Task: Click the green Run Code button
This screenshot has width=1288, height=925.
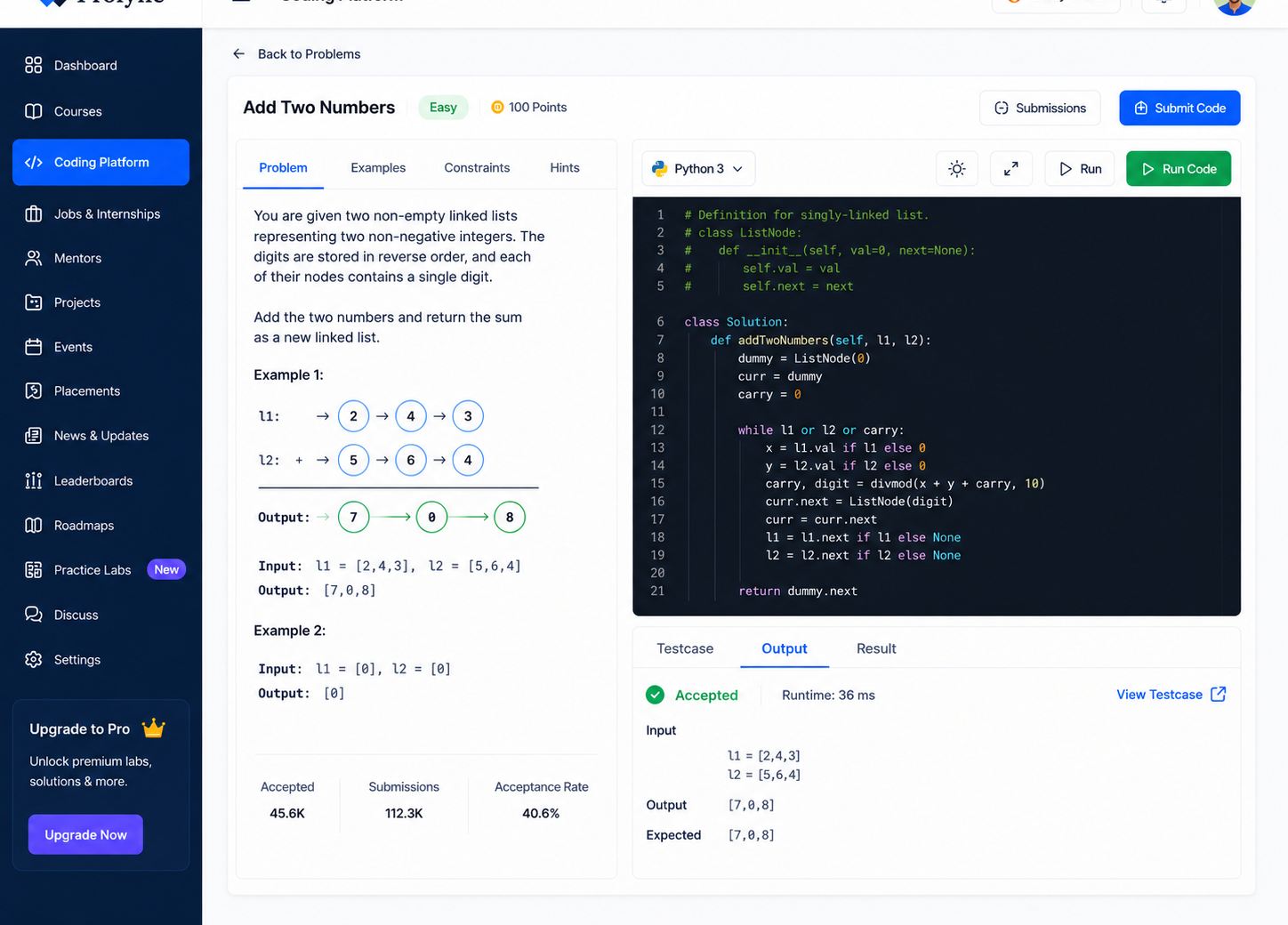Action: click(1179, 169)
